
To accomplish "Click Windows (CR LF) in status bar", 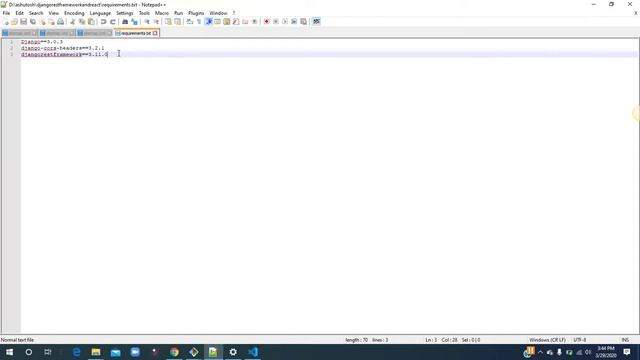I will pos(547,340).
